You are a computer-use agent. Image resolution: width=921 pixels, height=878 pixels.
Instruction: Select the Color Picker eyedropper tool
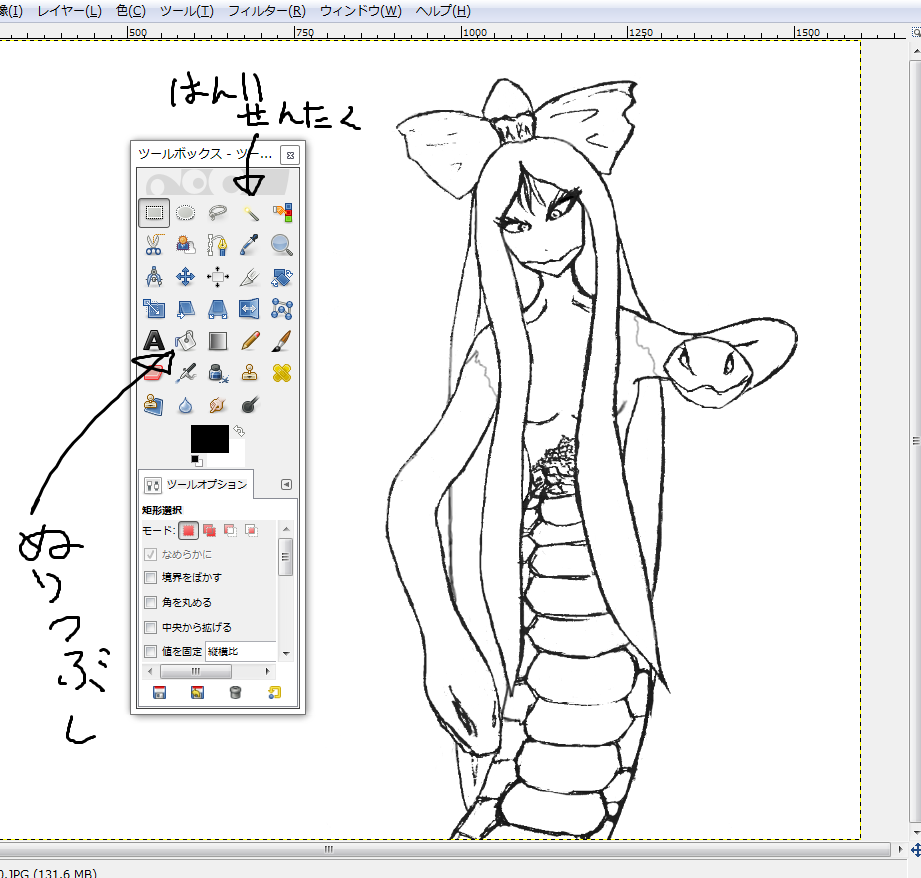point(250,245)
